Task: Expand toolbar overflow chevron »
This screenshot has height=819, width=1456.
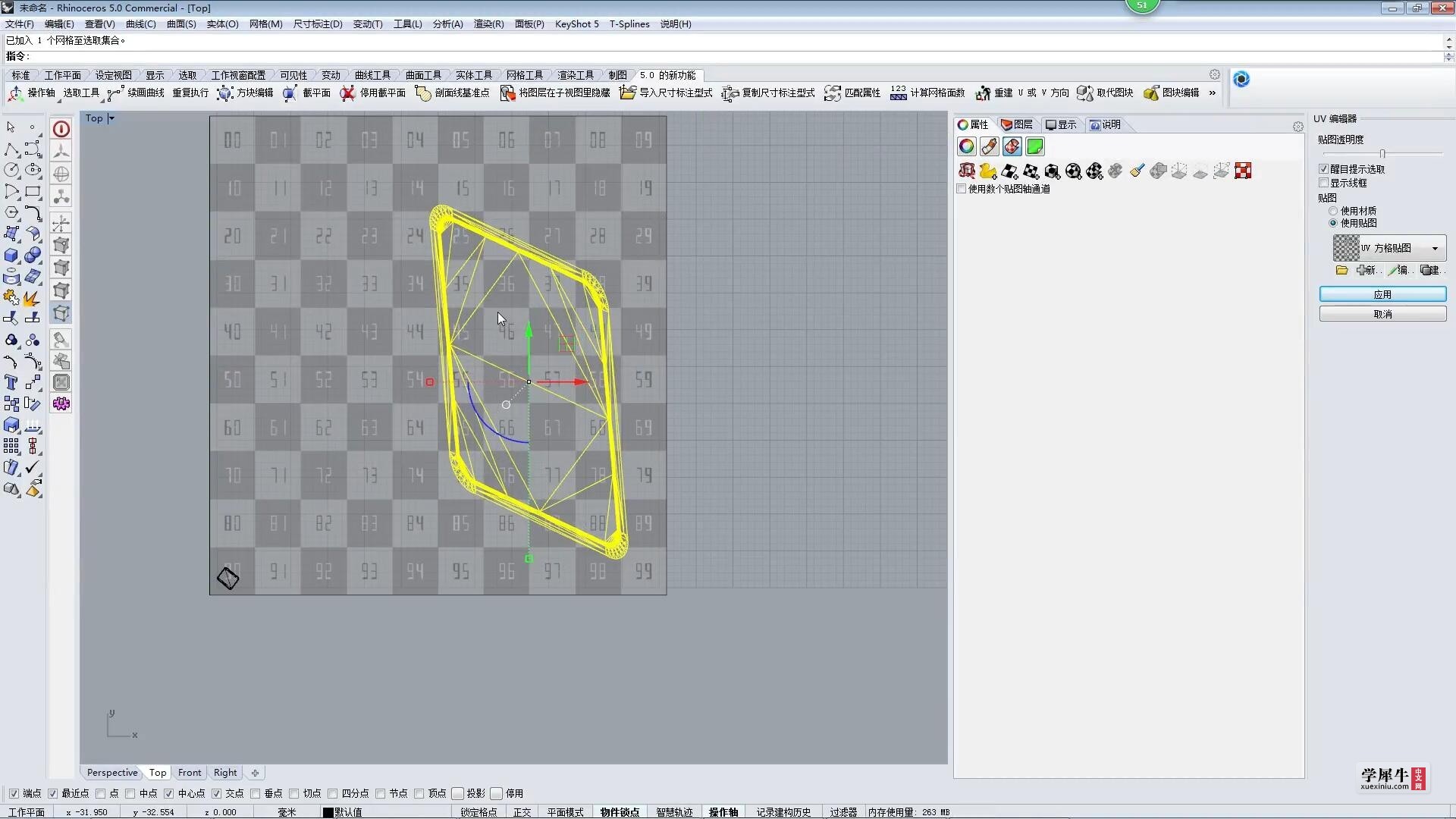Action: [x=1212, y=93]
